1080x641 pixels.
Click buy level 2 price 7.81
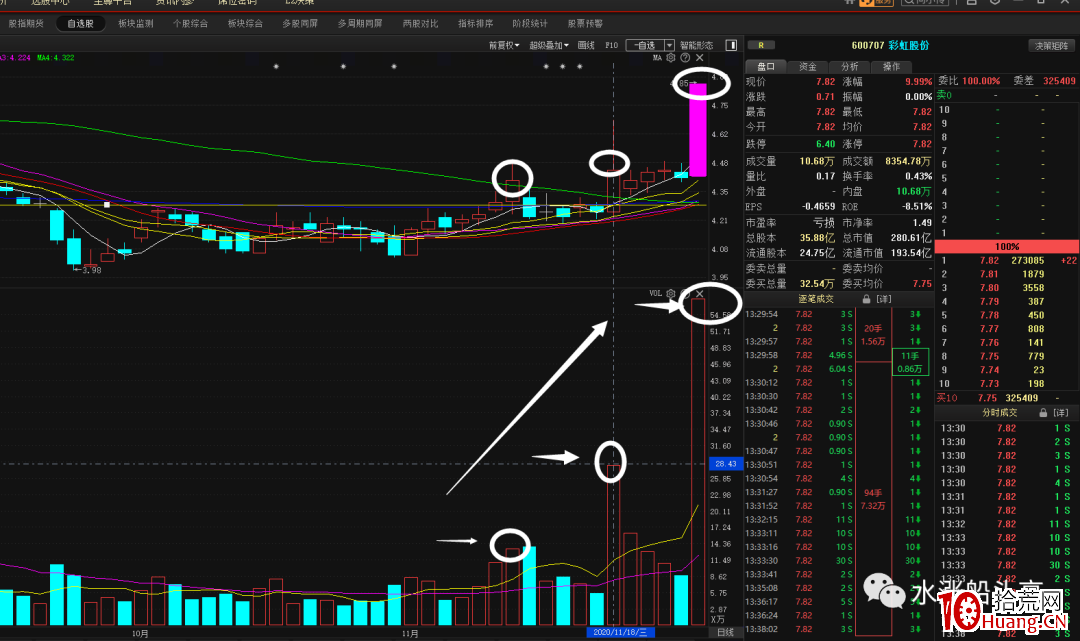click(989, 274)
